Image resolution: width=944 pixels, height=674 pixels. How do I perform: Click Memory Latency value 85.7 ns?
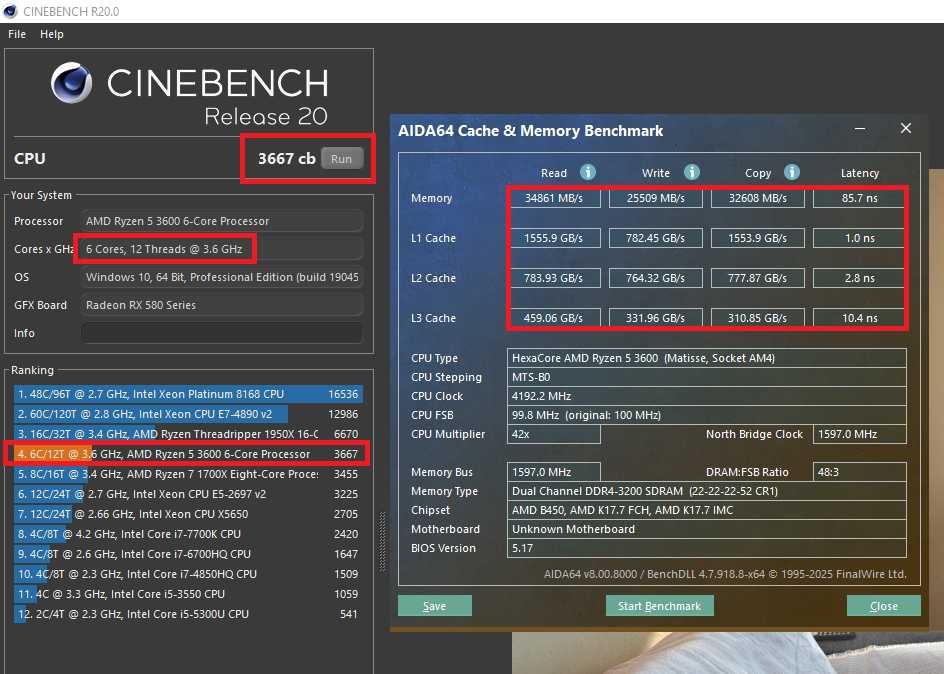tap(859, 198)
